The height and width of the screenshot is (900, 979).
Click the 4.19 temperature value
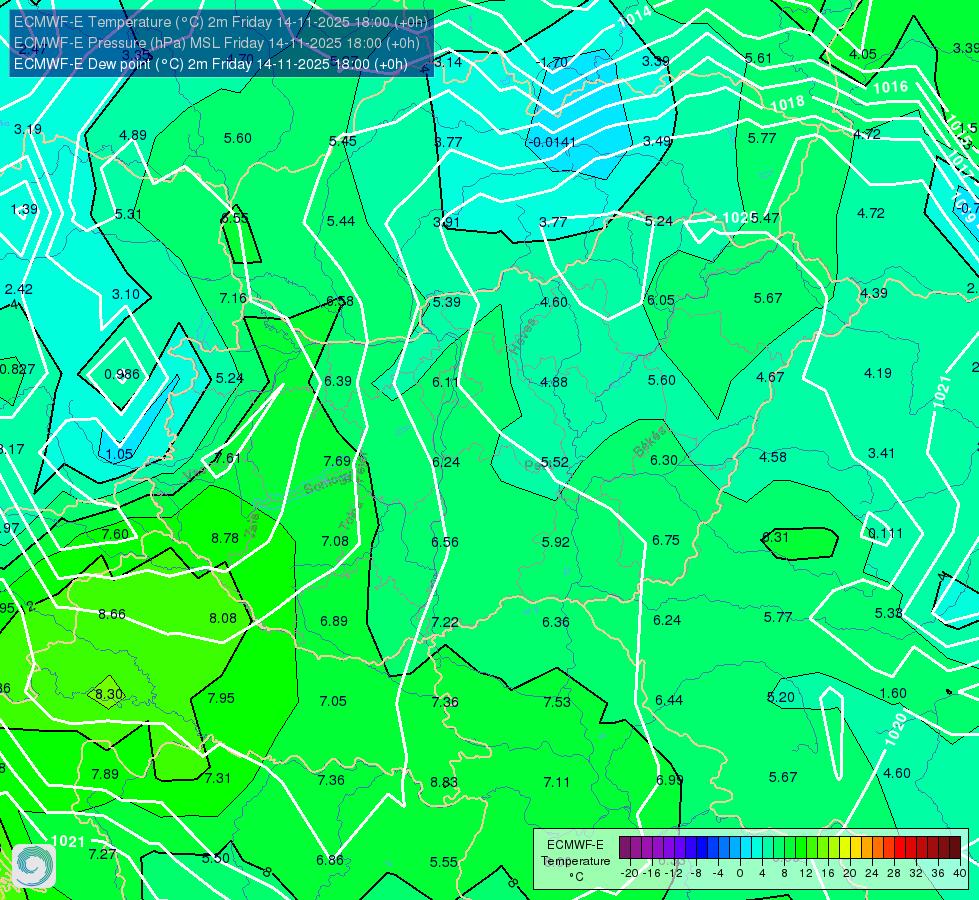[x=878, y=373]
